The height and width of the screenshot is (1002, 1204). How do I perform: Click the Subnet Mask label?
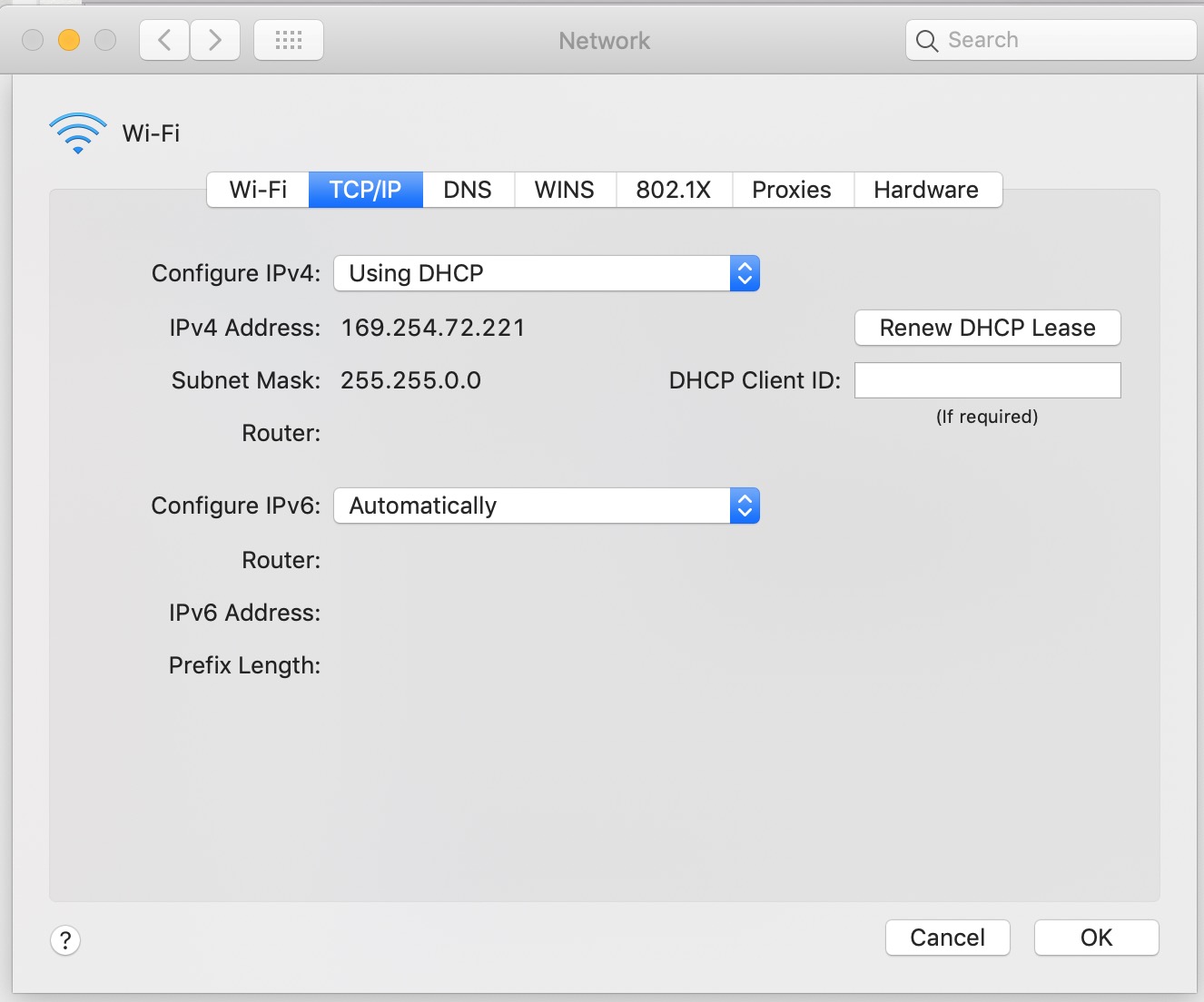246,380
